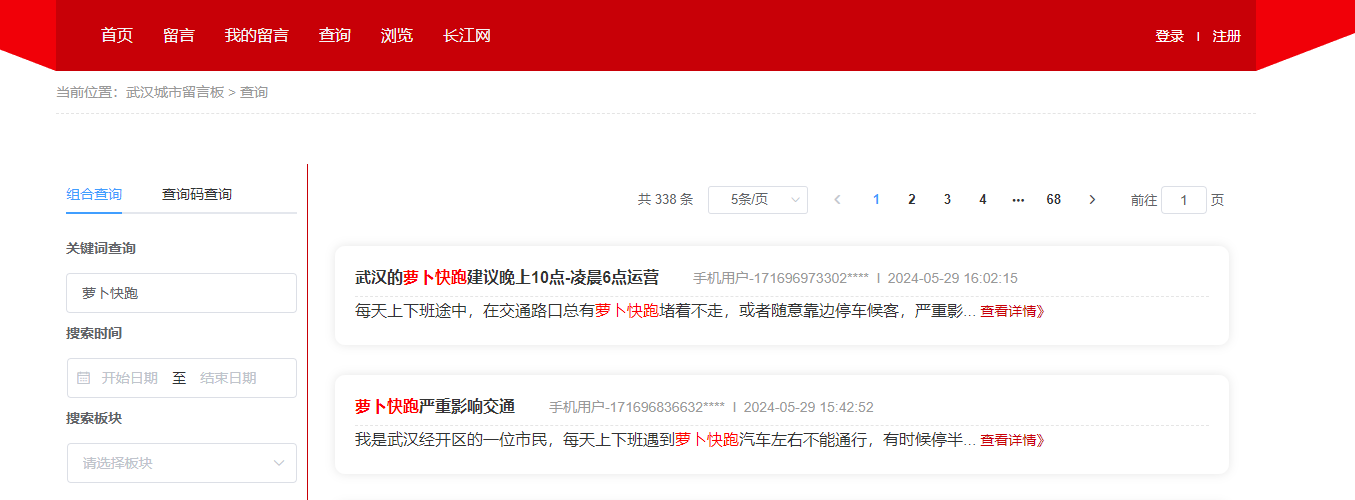Open the 浏览 nav item
The height and width of the screenshot is (500, 1355).
click(x=397, y=36)
